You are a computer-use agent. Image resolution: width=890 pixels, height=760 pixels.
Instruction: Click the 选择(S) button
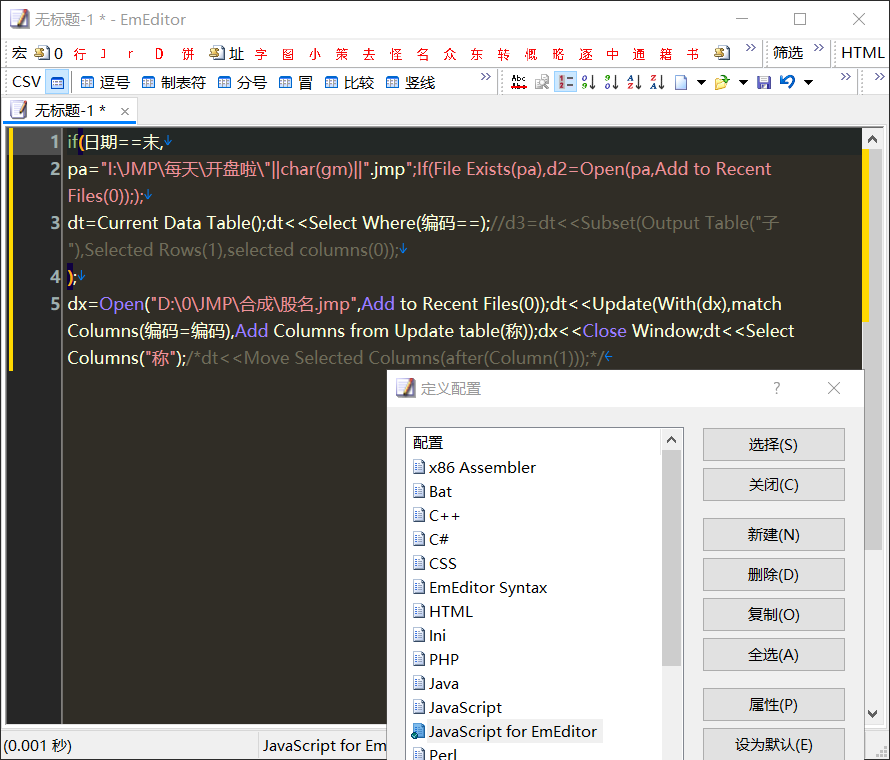(773, 444)
